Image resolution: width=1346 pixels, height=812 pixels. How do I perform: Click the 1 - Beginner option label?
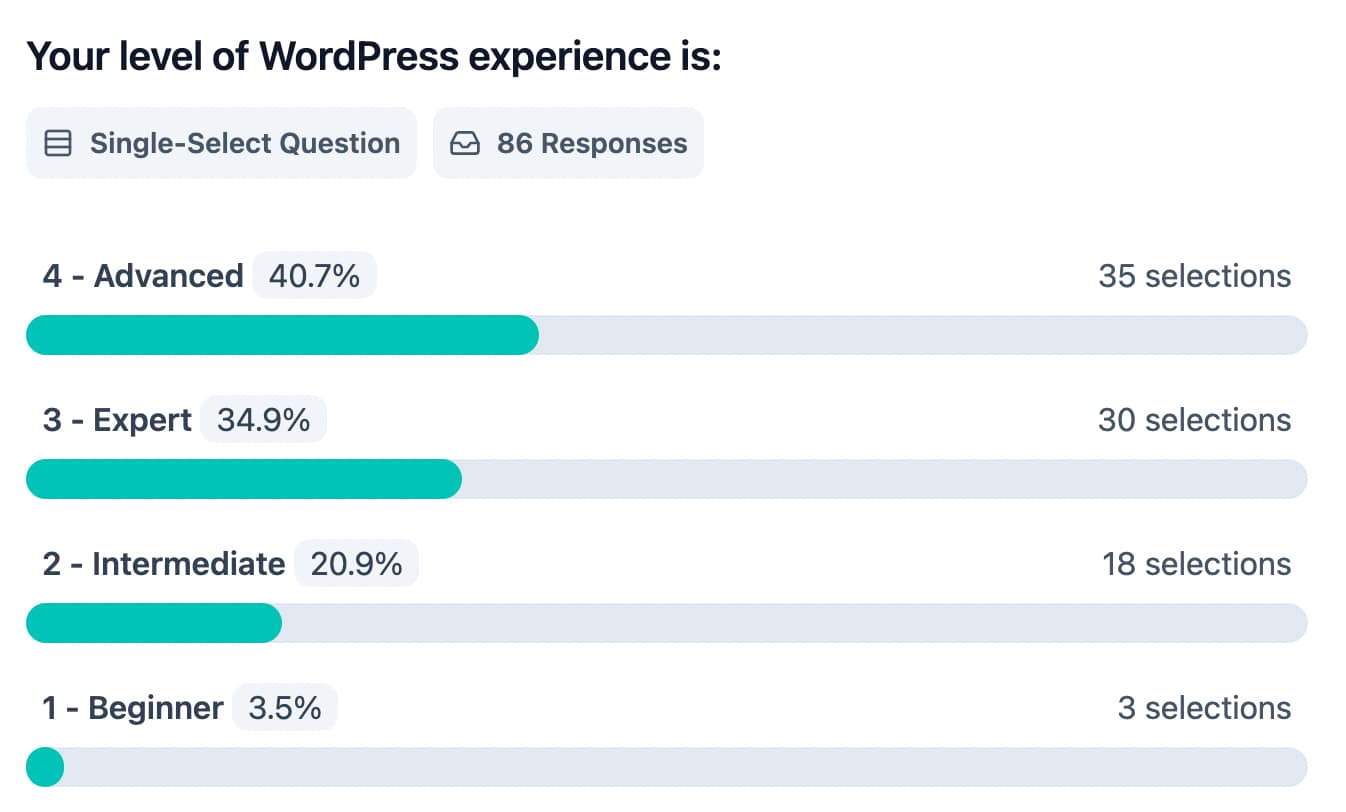tap(133, 708)
